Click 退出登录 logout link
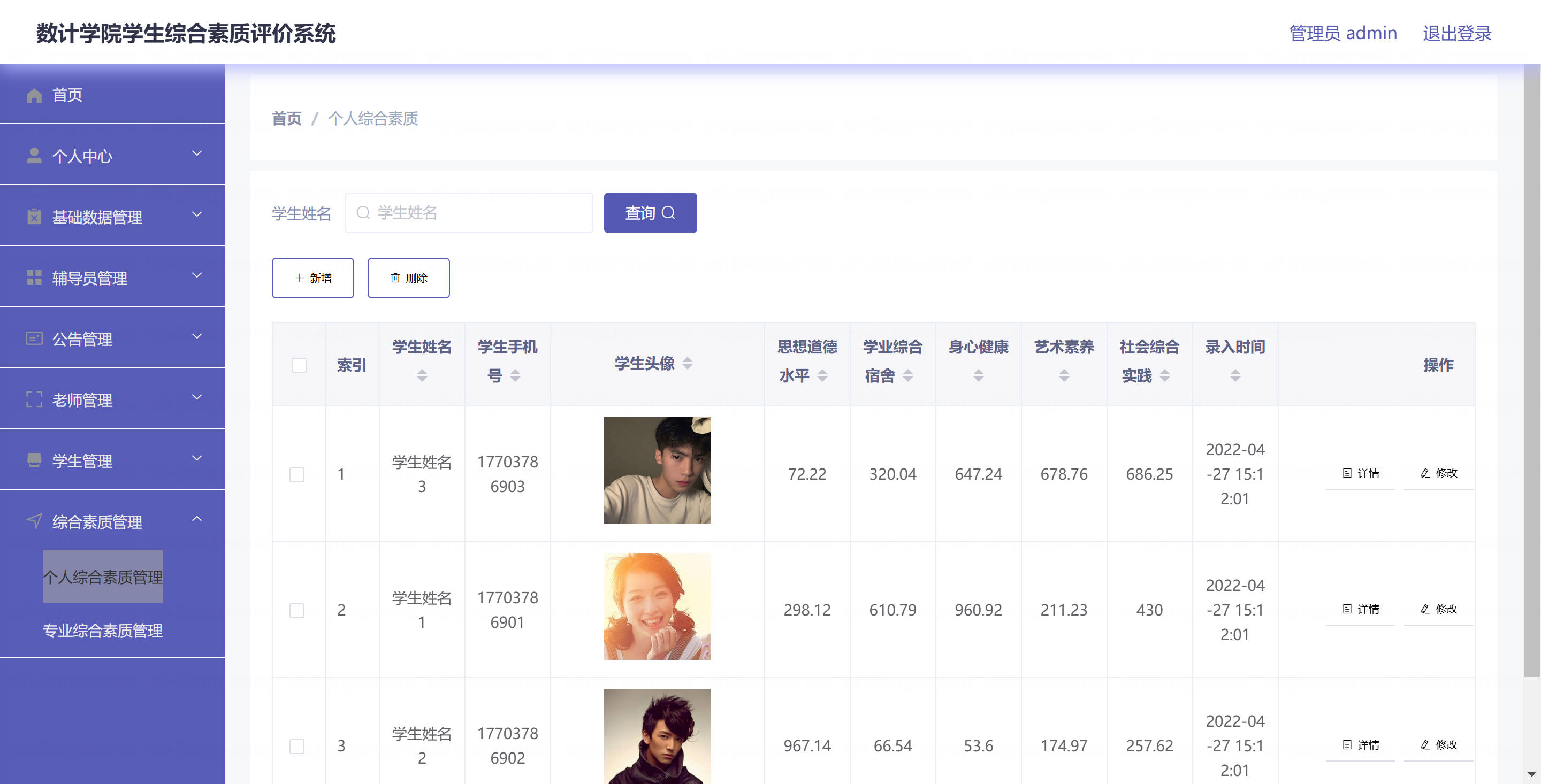The image size is (1541, 784). tap(1456, 33)
